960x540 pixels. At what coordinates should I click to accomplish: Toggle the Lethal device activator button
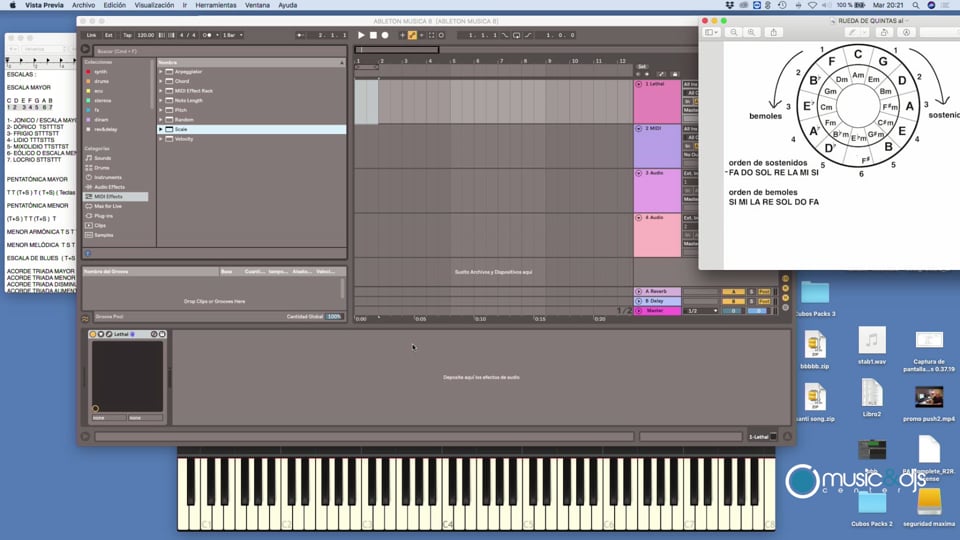click(x=93, y=334)
